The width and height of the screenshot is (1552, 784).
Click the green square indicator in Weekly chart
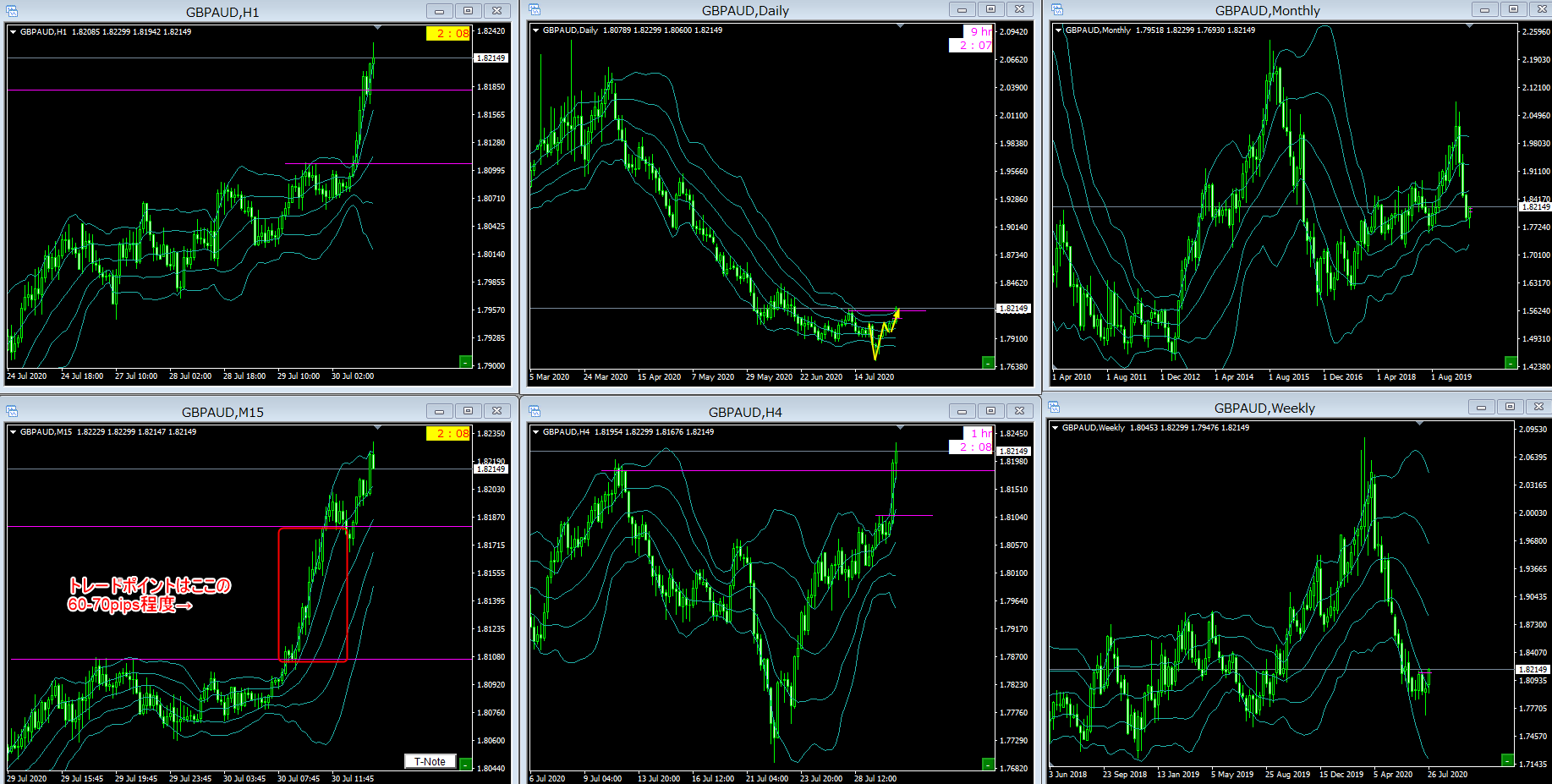point(1507,760)
